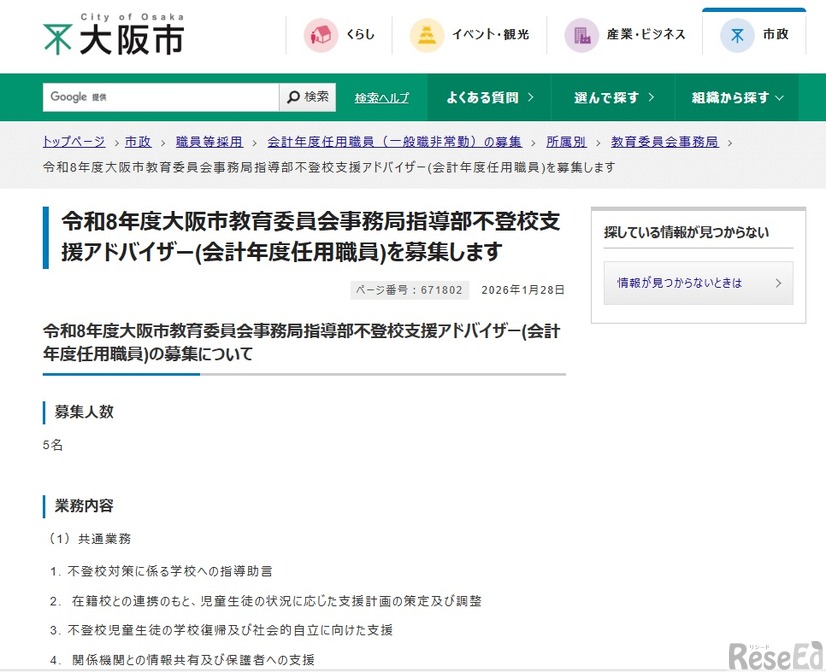Open the purple 産業・ビジネス building icon
The height and width of the screenshot is (672, 826).
580,33
